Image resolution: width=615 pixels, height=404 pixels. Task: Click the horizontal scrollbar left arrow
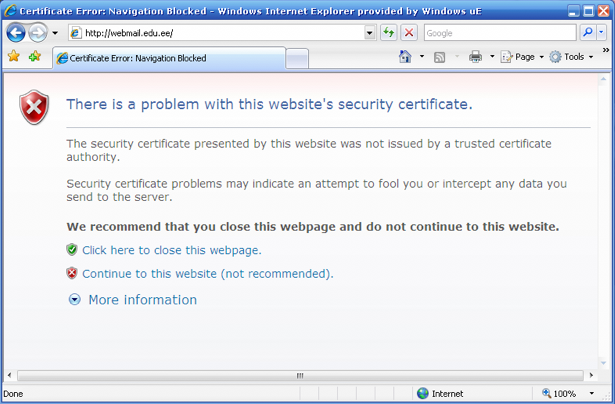(x=9, y=375)
